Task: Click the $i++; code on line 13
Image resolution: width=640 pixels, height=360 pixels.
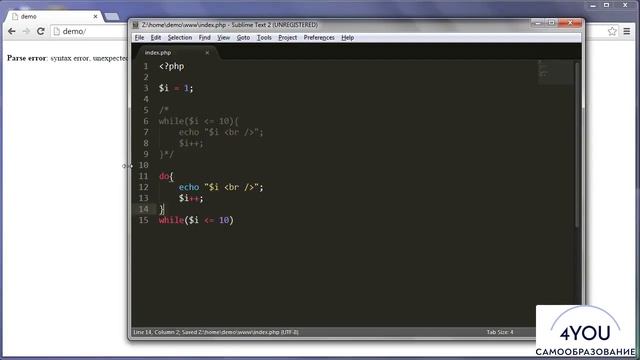Action: click(191, 198)
